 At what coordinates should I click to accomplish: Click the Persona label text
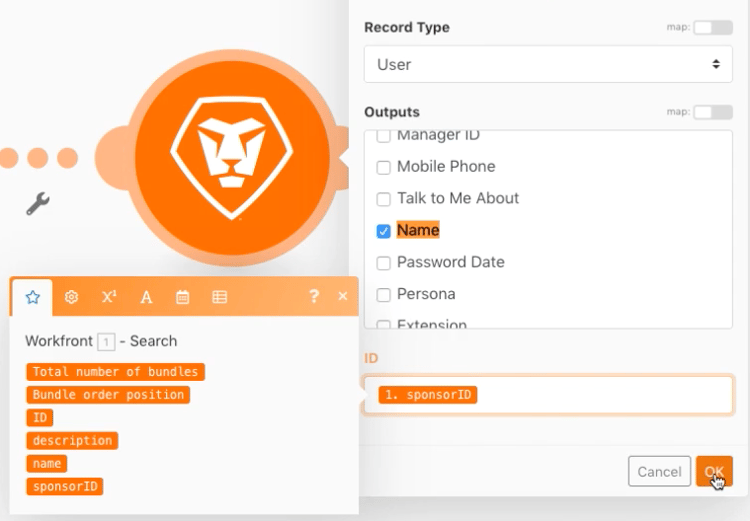426,294
